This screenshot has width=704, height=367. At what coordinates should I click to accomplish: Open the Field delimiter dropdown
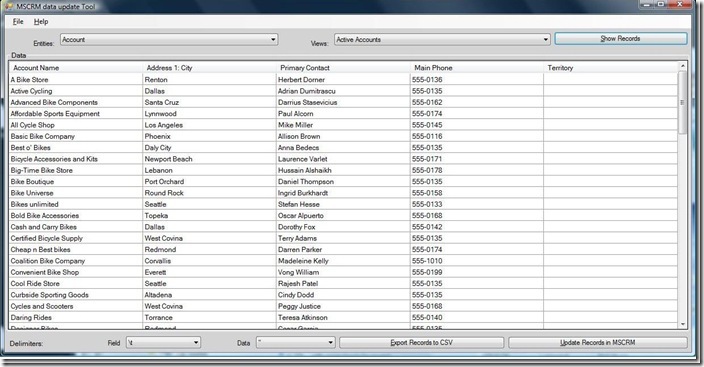[163, 343]
